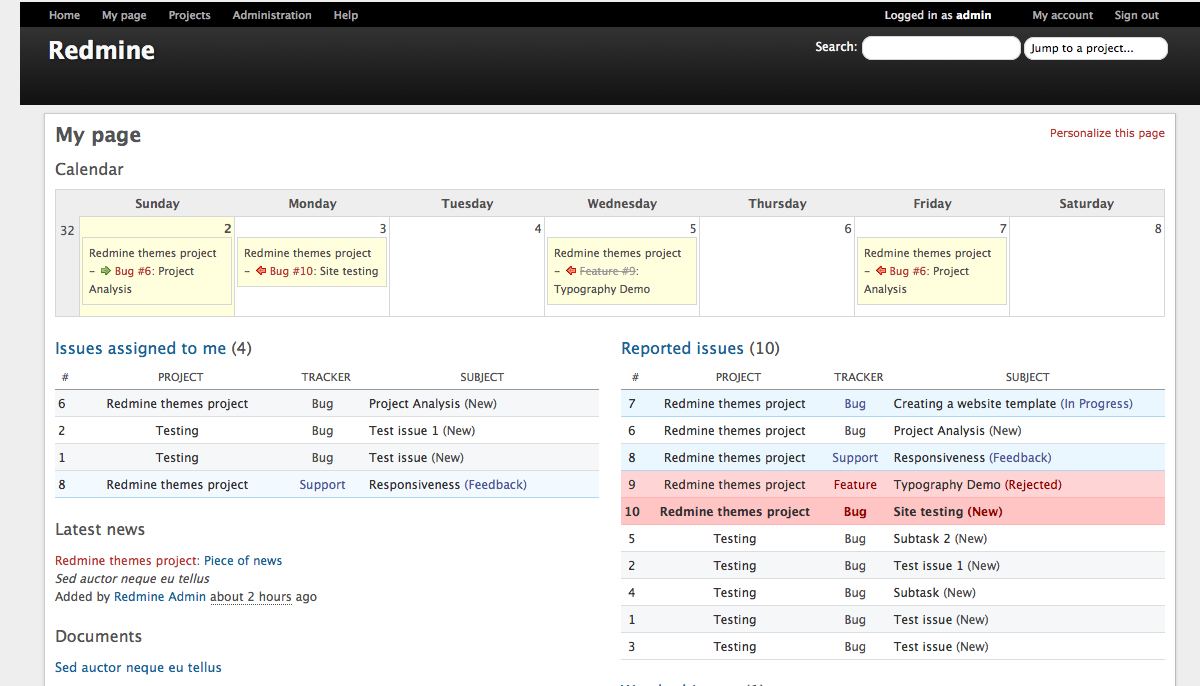
Task: Click issue number 7 in Reported issues
Action: tap(632, 404)
